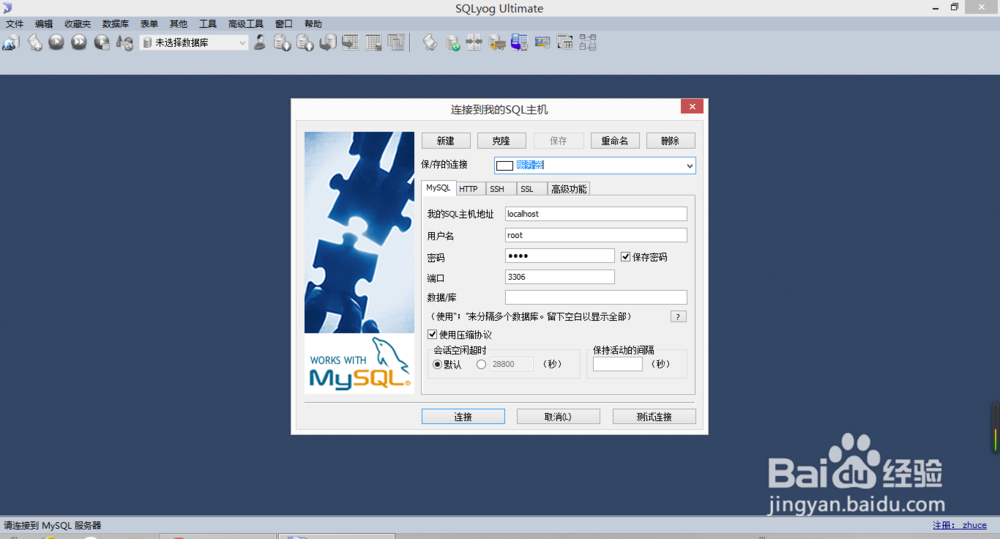The image size is (1000, 539).
Task: Close the connection dialog with the red X
Action: 692,107
